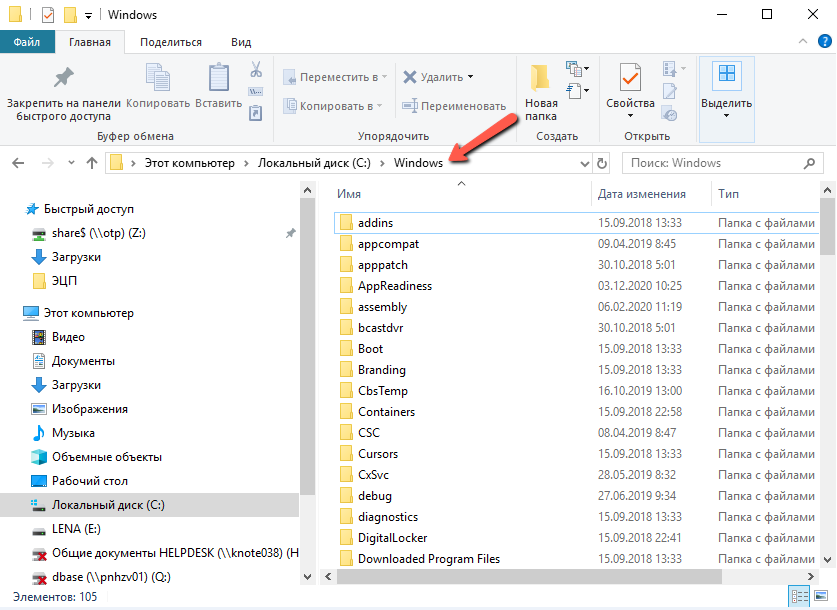Click the blue help question mark icon
837x610 pixels.
tap(825, 41)
